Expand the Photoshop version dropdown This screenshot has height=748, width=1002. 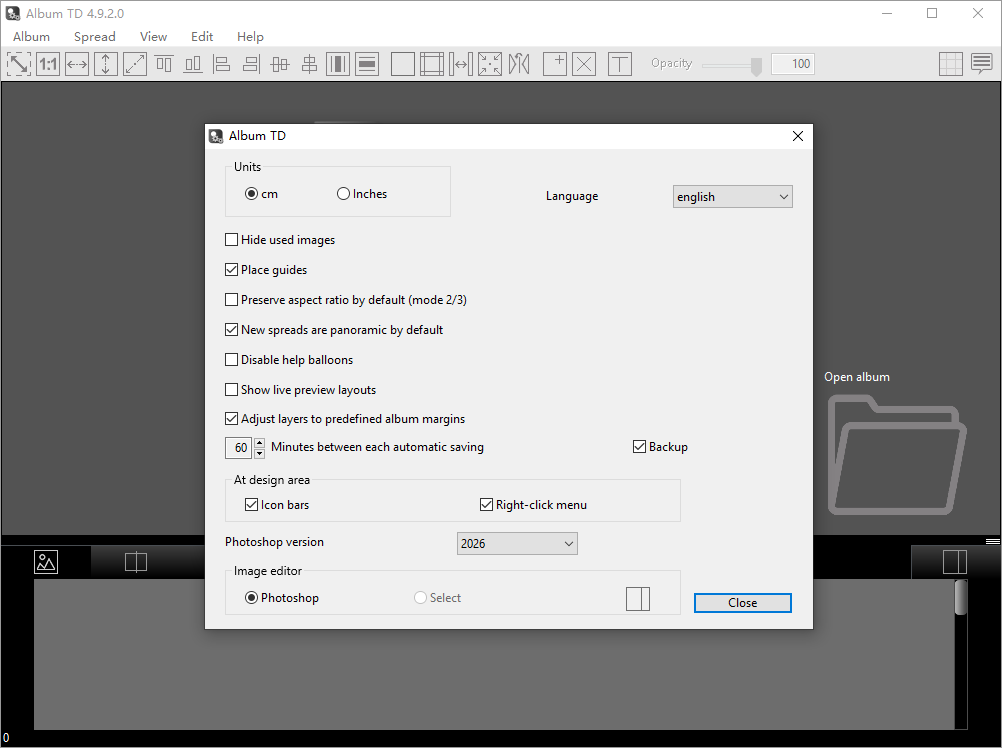[517, 544]
